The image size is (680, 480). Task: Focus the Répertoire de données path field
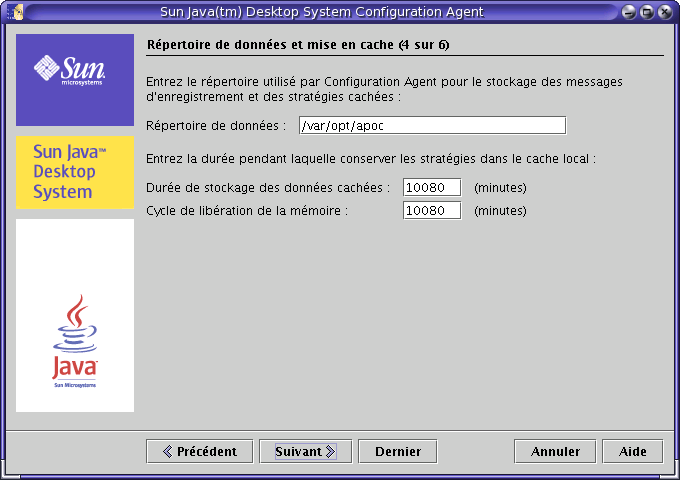(x=432, y=125)
